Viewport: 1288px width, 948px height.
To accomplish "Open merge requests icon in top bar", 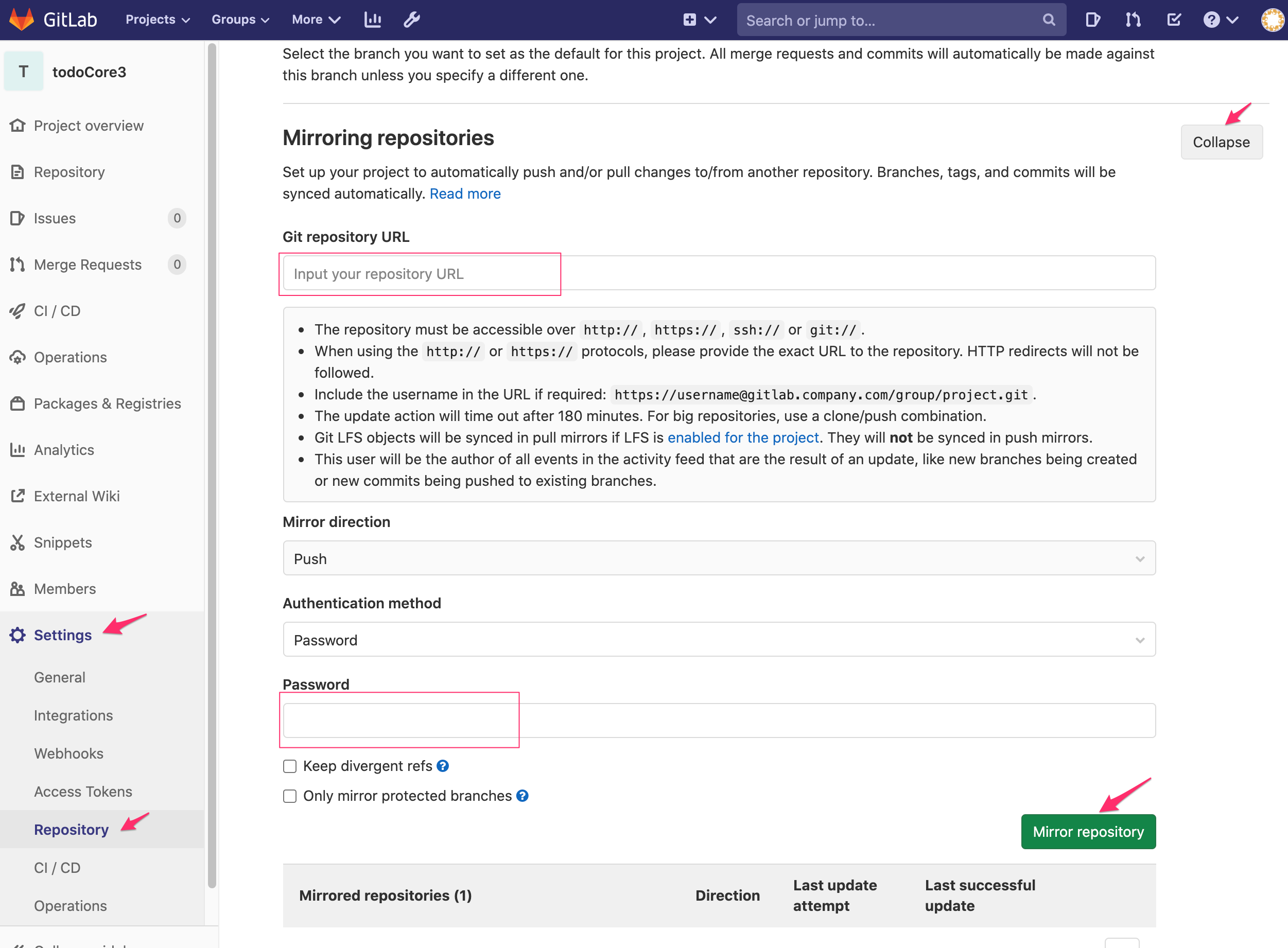I will pyautogui.click(x=1133, y=20).
